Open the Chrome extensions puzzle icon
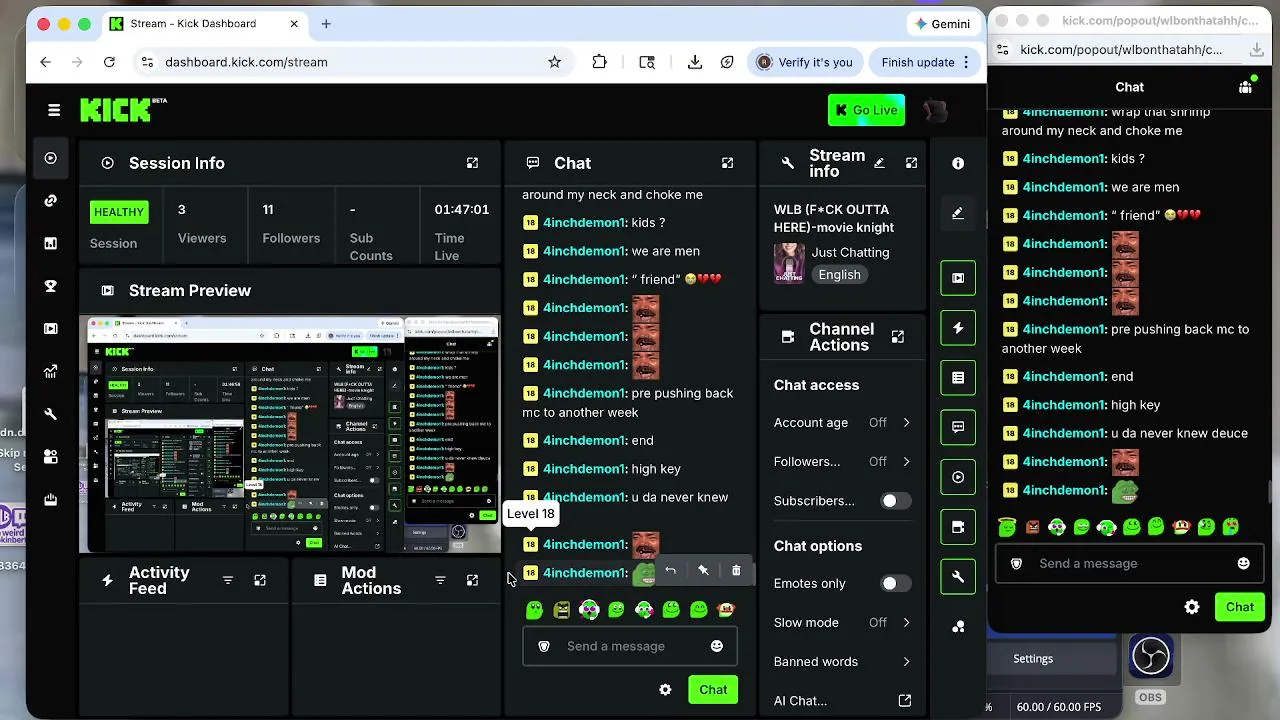 (x=599, y=62)
